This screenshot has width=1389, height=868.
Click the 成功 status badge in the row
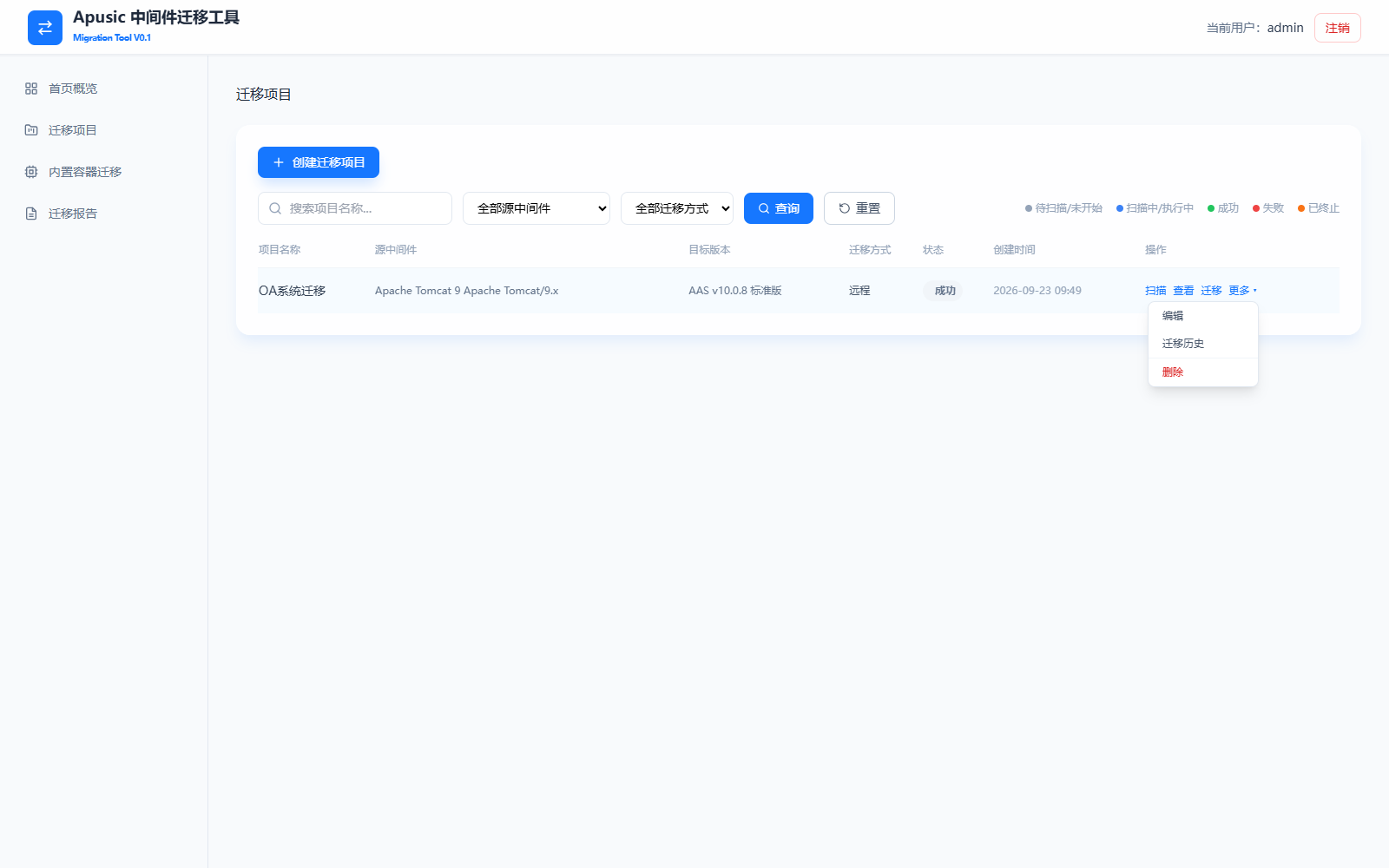click(x=945, y=291)
